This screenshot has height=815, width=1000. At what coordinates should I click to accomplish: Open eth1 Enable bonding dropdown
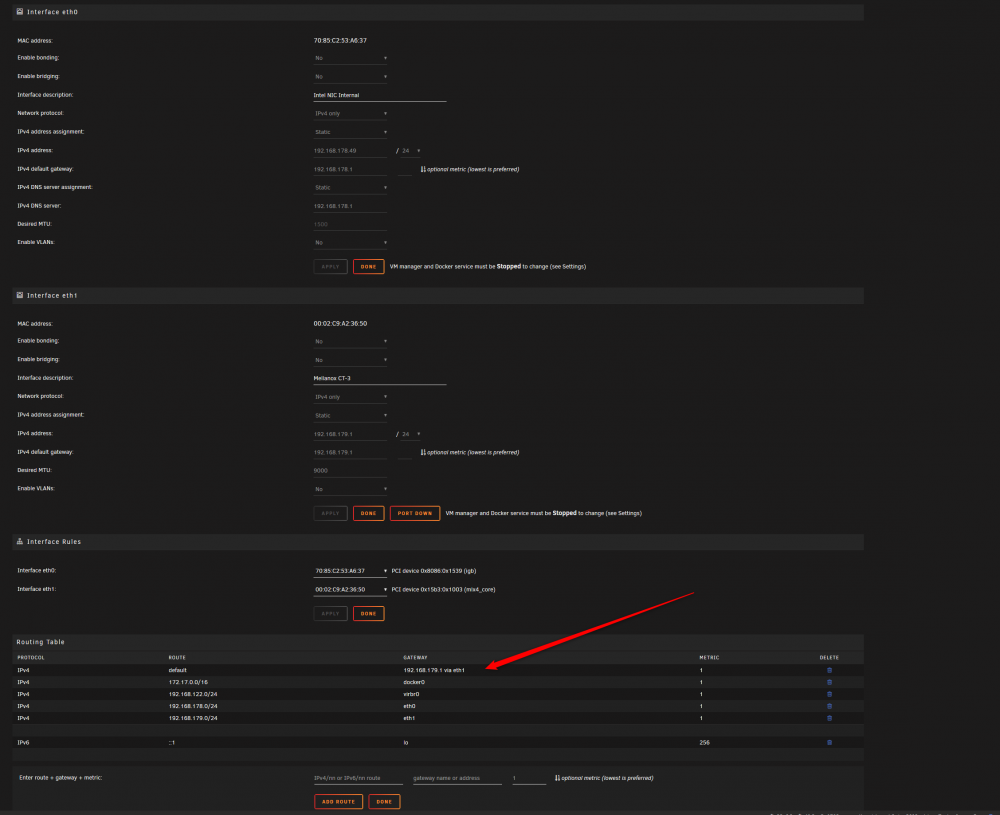click(350, 341)
